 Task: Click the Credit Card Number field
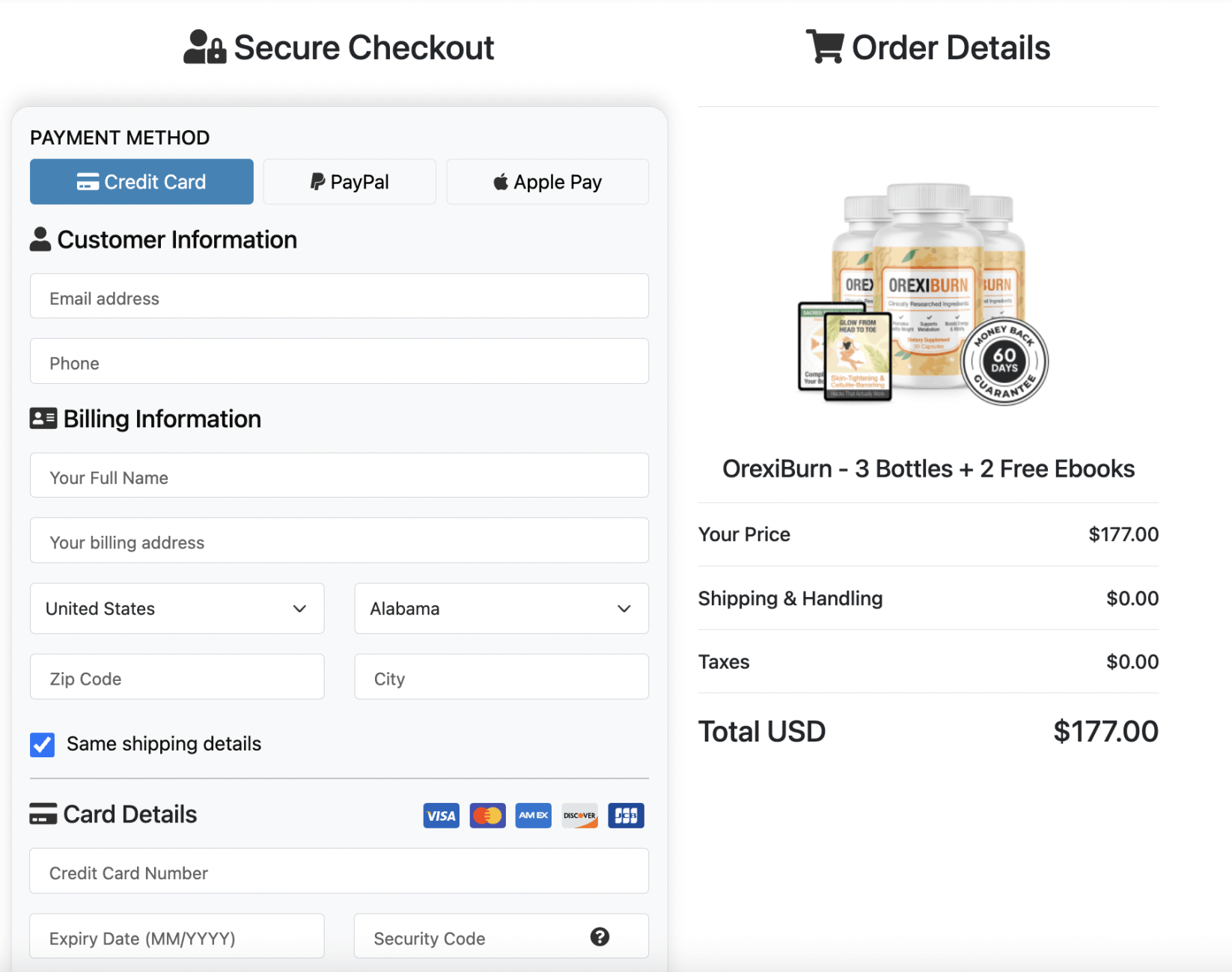[338, 871]
